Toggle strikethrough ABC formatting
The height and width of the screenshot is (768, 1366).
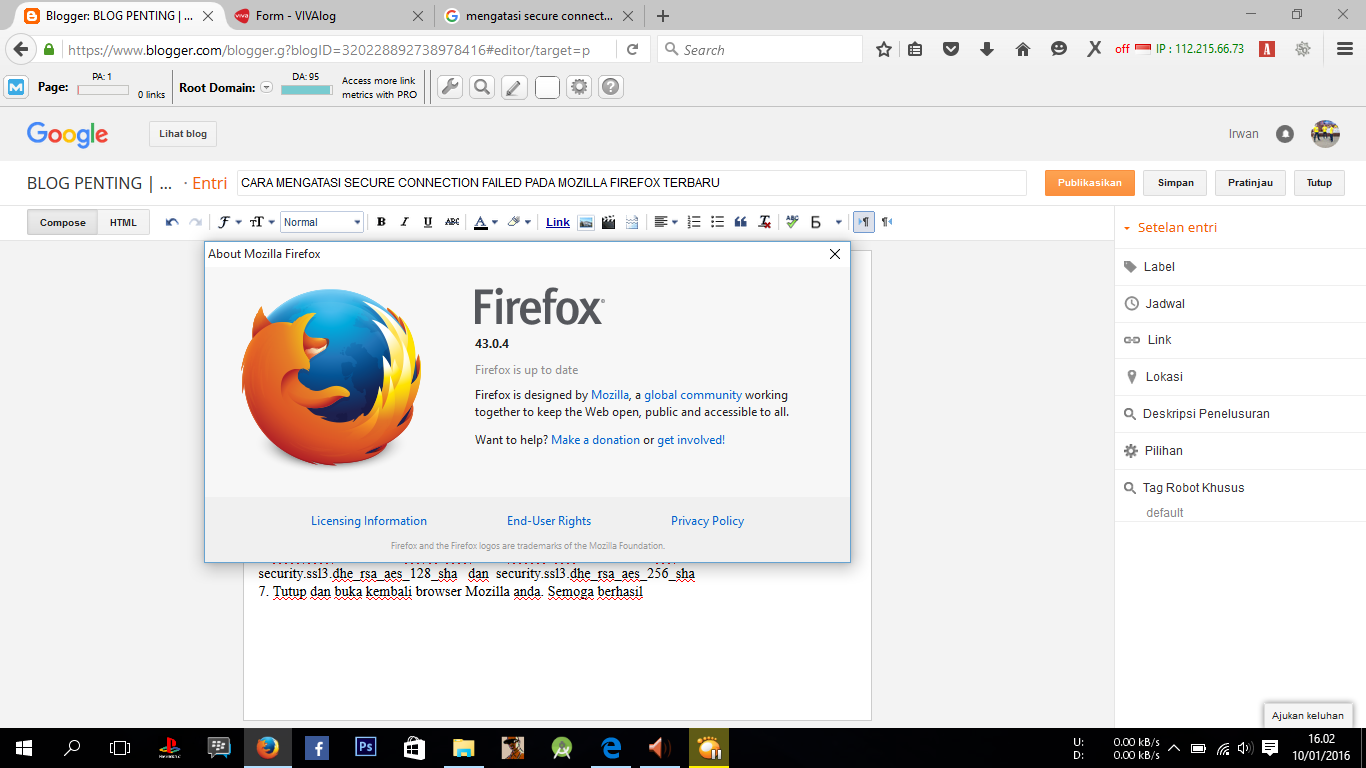coord(452,222)
